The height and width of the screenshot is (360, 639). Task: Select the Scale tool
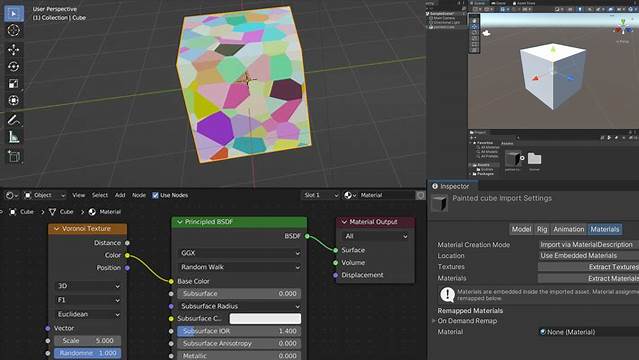click(x=14, y=84)
